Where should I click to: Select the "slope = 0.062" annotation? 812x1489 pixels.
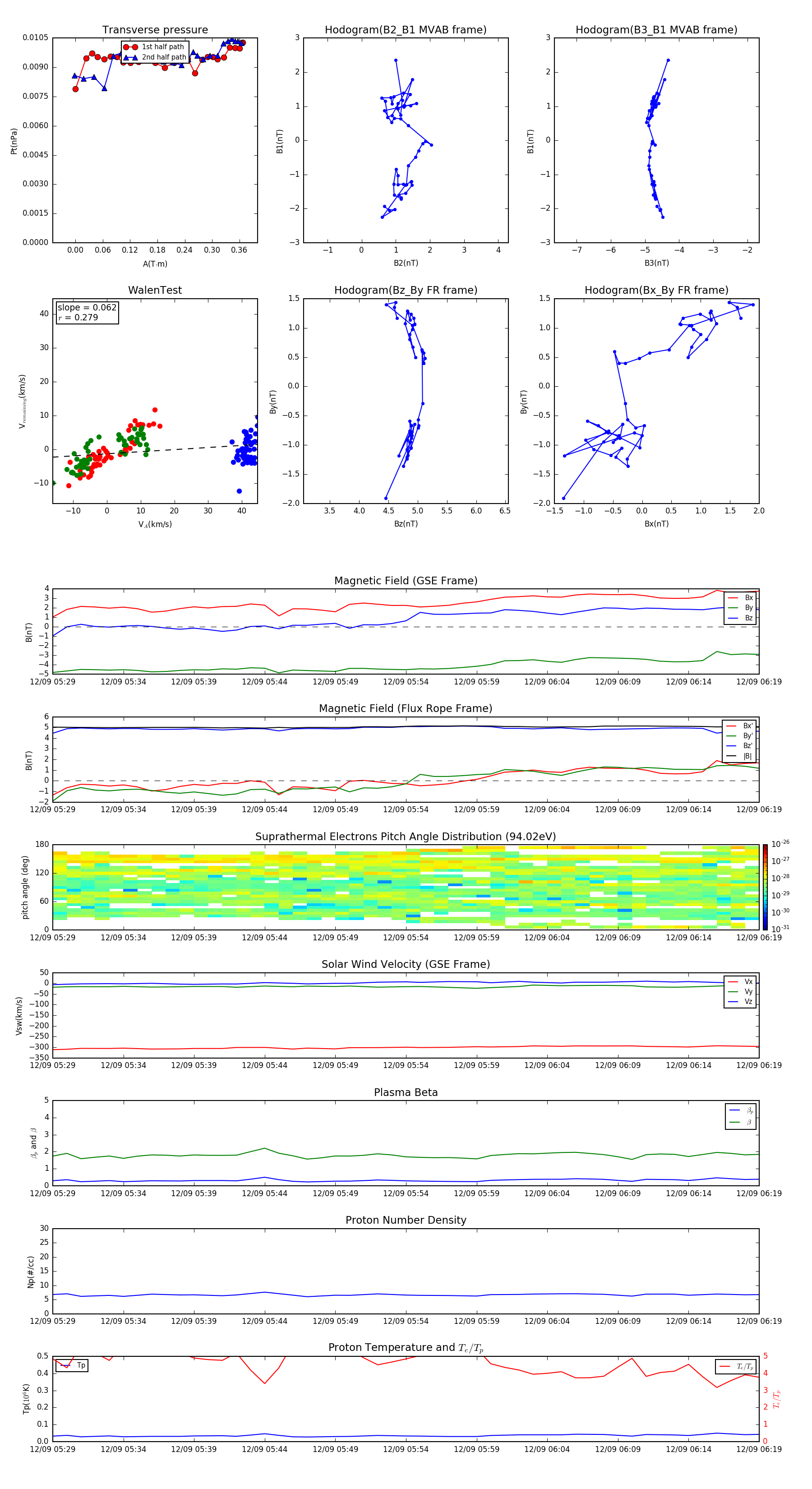[x=87, y=308]
